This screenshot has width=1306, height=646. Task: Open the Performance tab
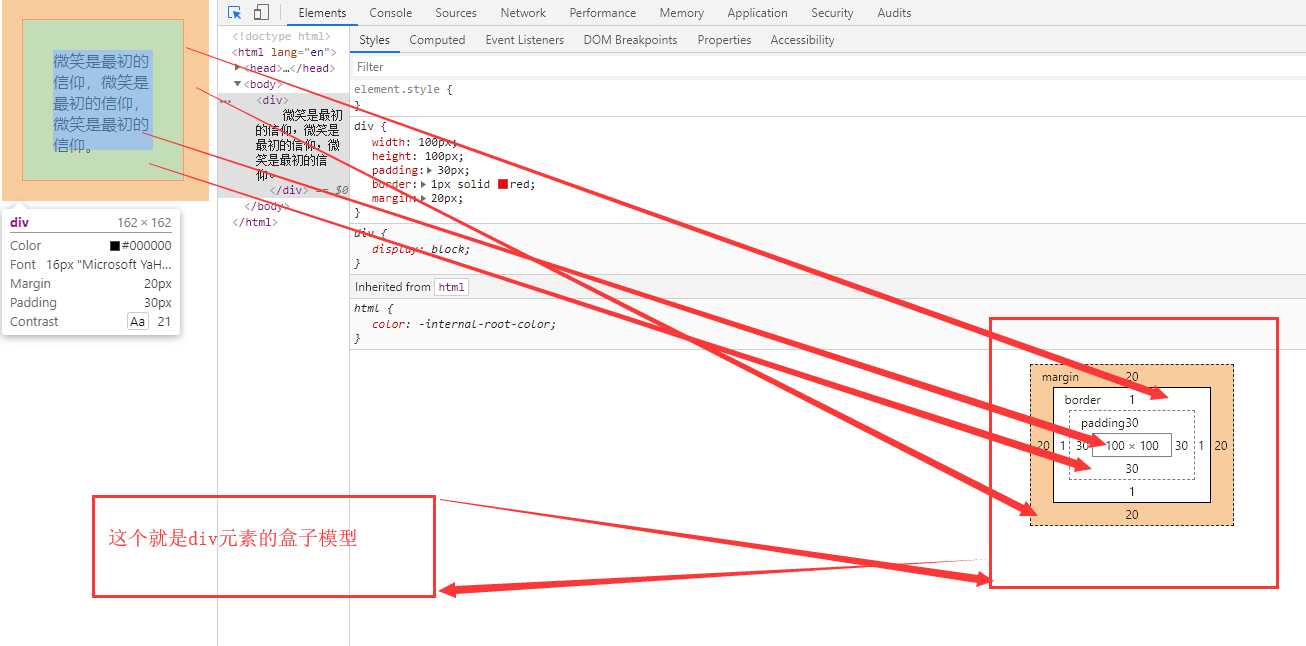(x=603, y=13)
